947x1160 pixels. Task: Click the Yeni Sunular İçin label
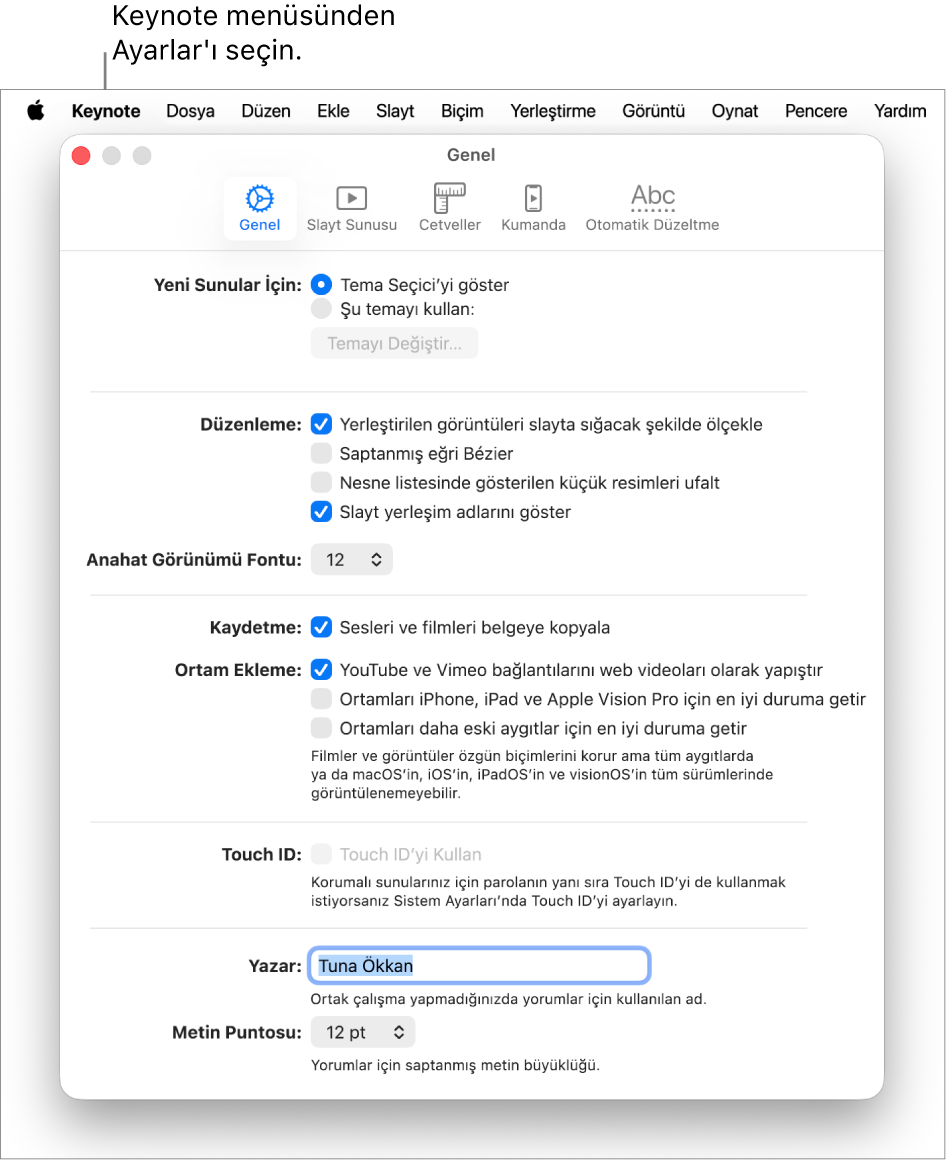click(x=228, y=285)
